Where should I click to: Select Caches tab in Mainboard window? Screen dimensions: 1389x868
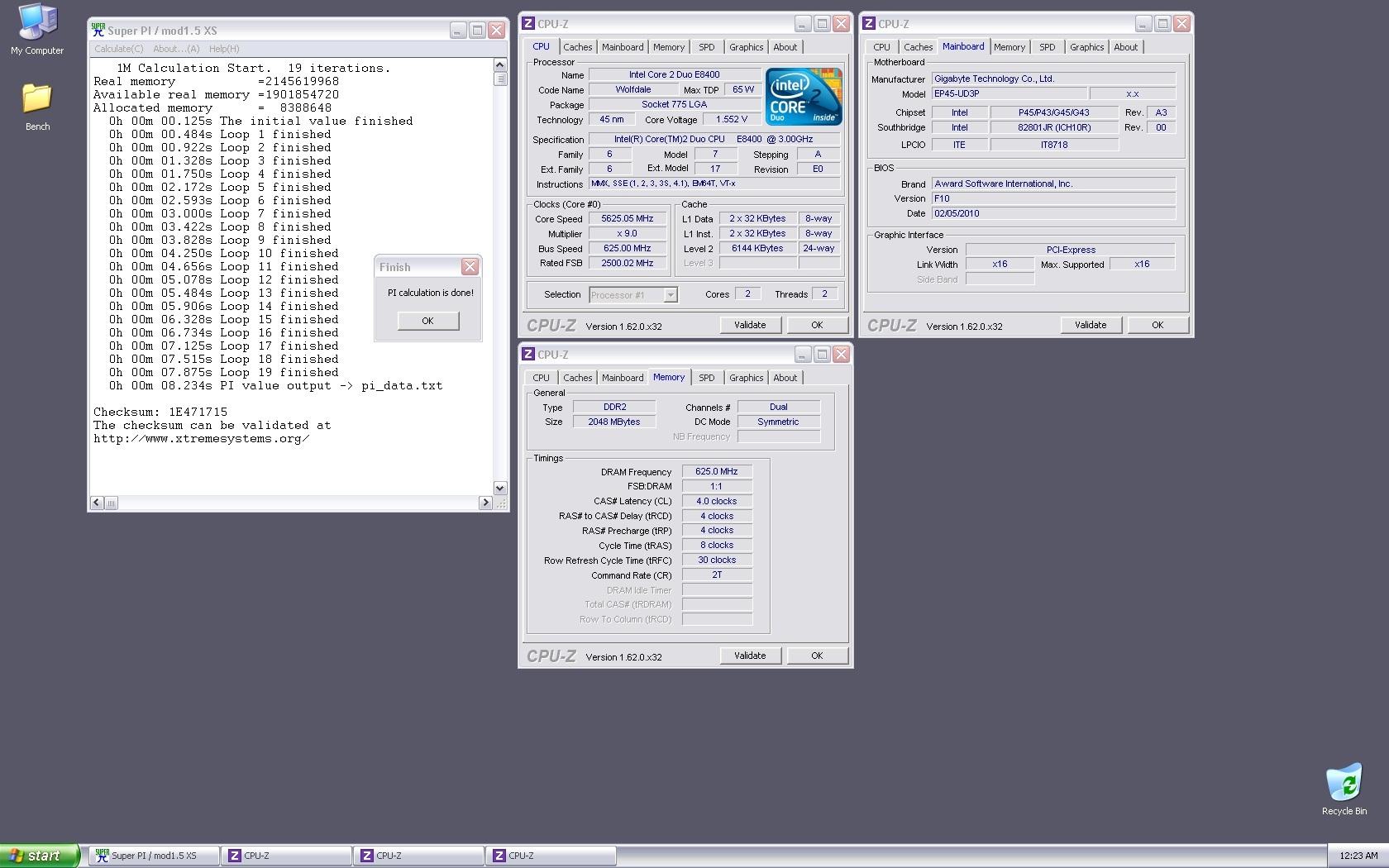(x=918, y=47)
